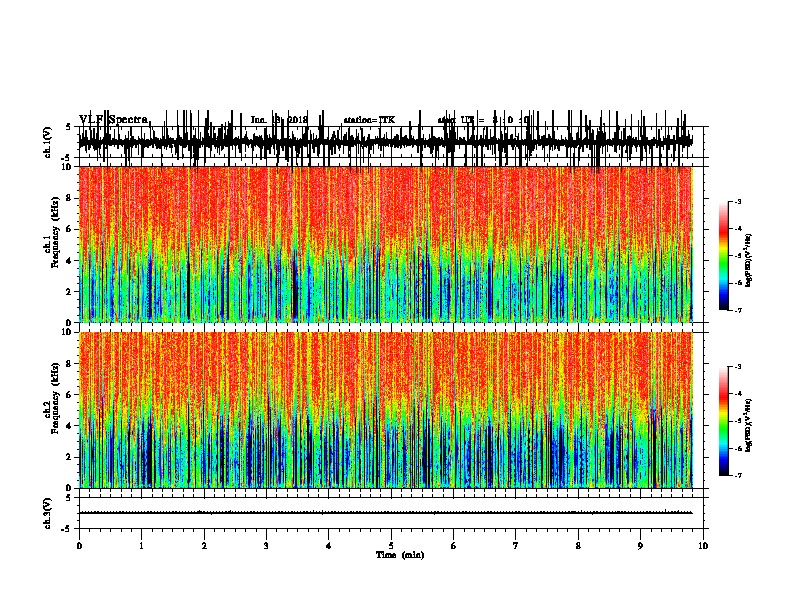Click the ch.2 spectrogram panel
This screenshot has width=792, height=612.
pos(386,410)
